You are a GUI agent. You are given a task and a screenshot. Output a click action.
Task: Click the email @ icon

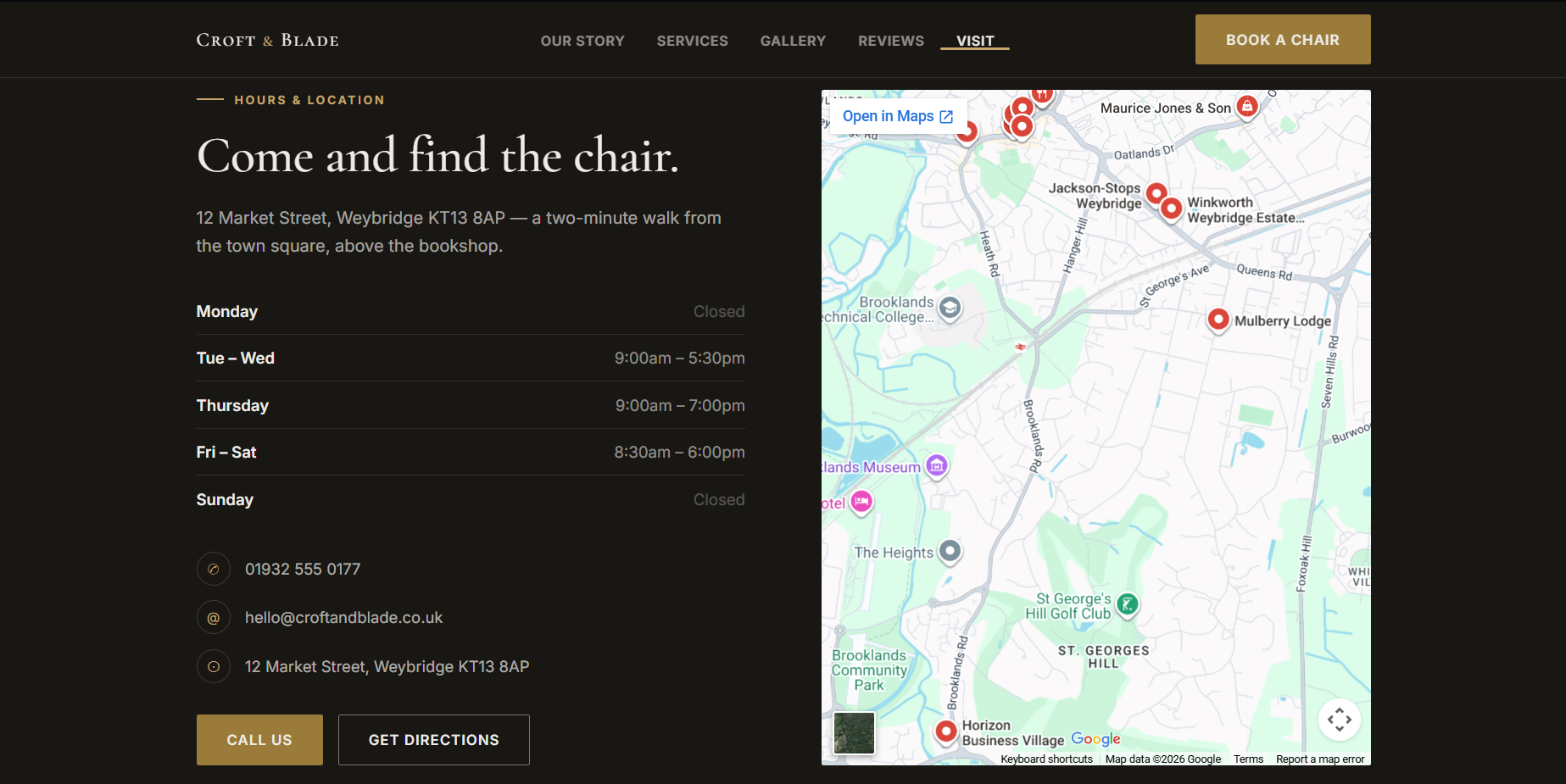click(x=214, y=618)
